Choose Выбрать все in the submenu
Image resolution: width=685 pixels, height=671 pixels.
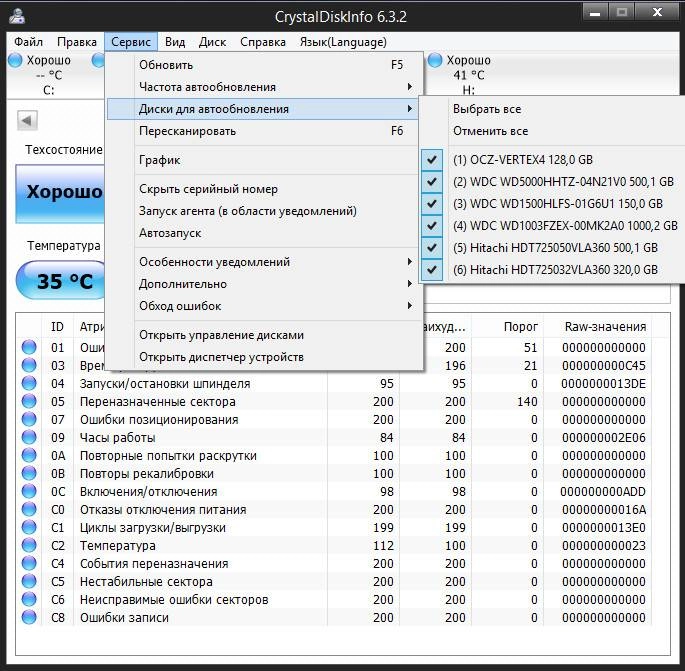pos(552,109)
